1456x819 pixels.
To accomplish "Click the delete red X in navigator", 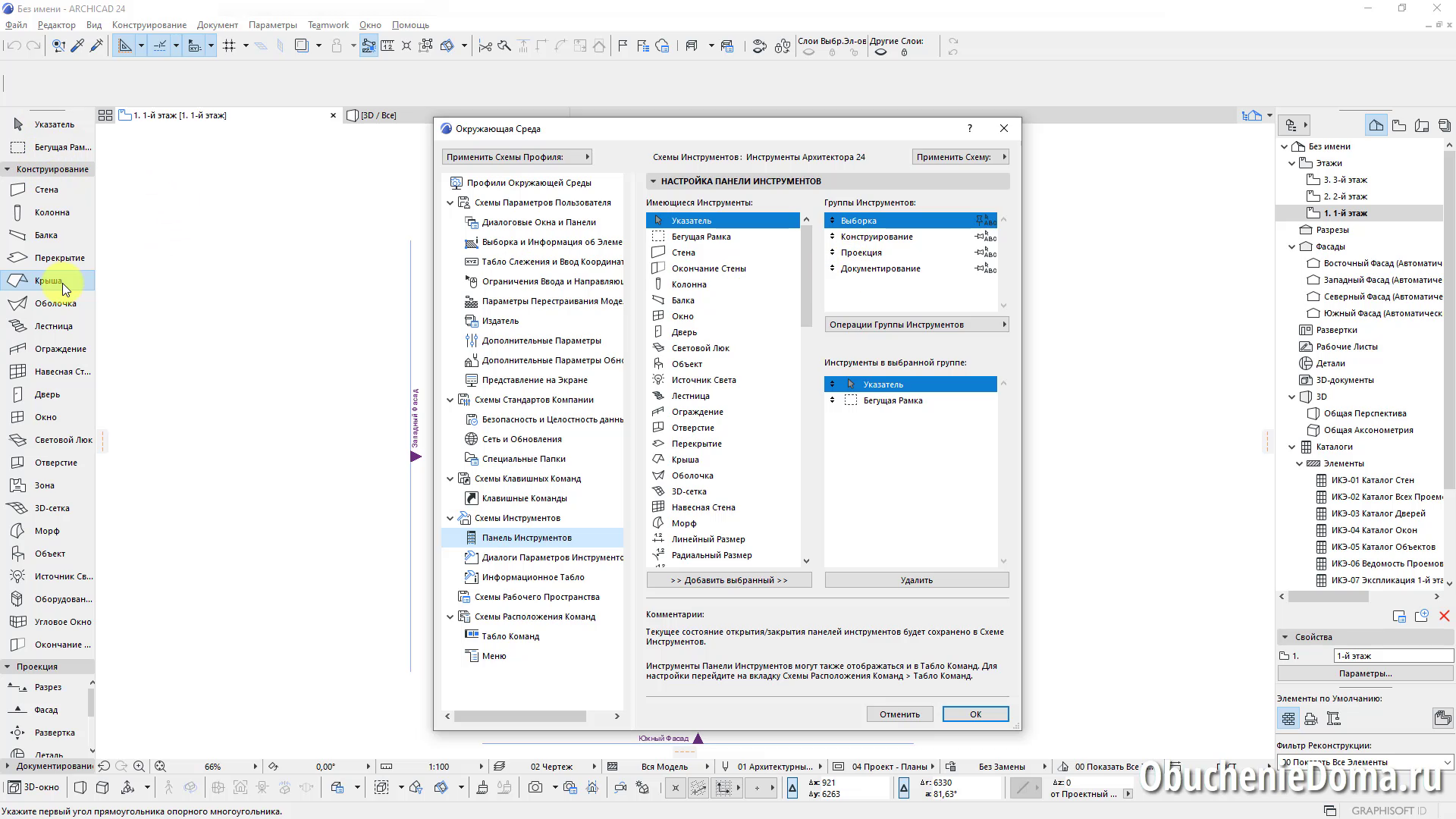I will pos(1444,617).
